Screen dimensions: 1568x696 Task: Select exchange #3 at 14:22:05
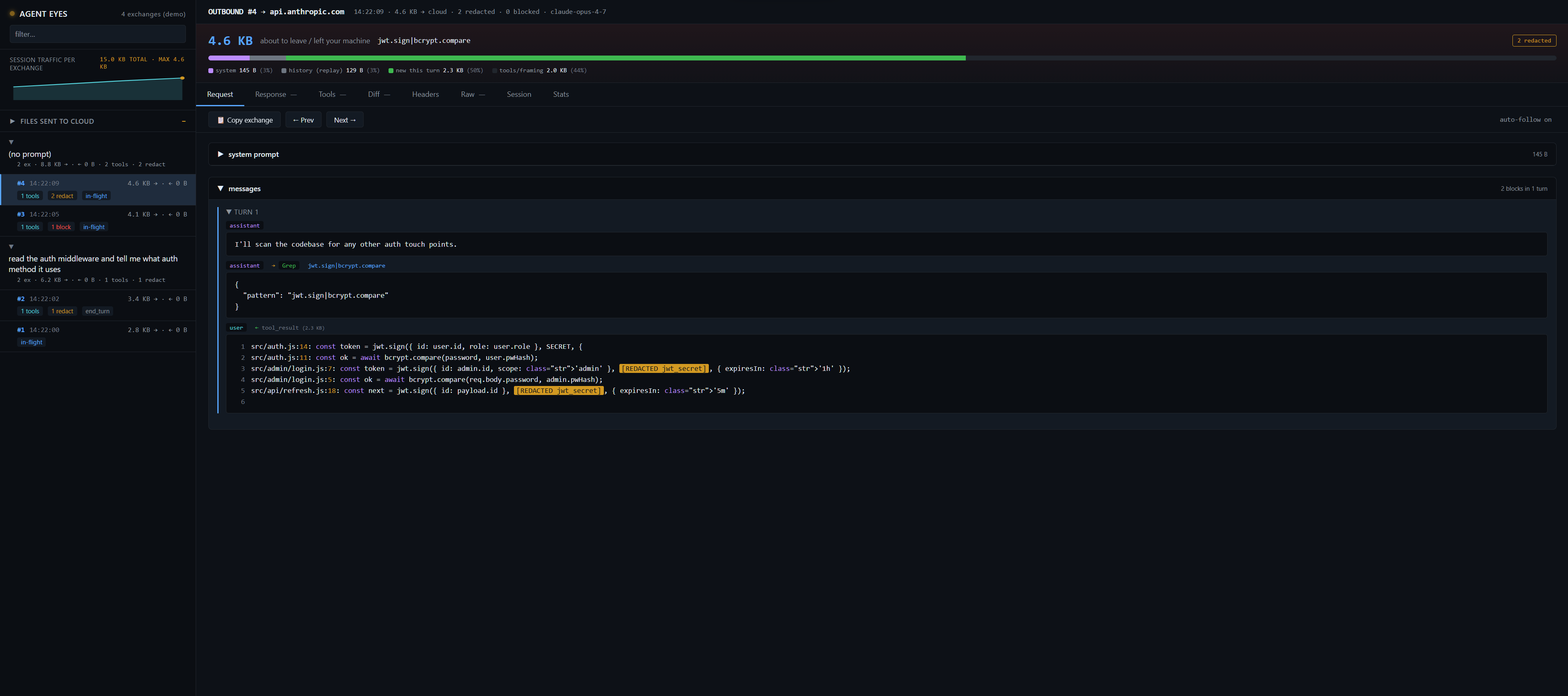98,220
